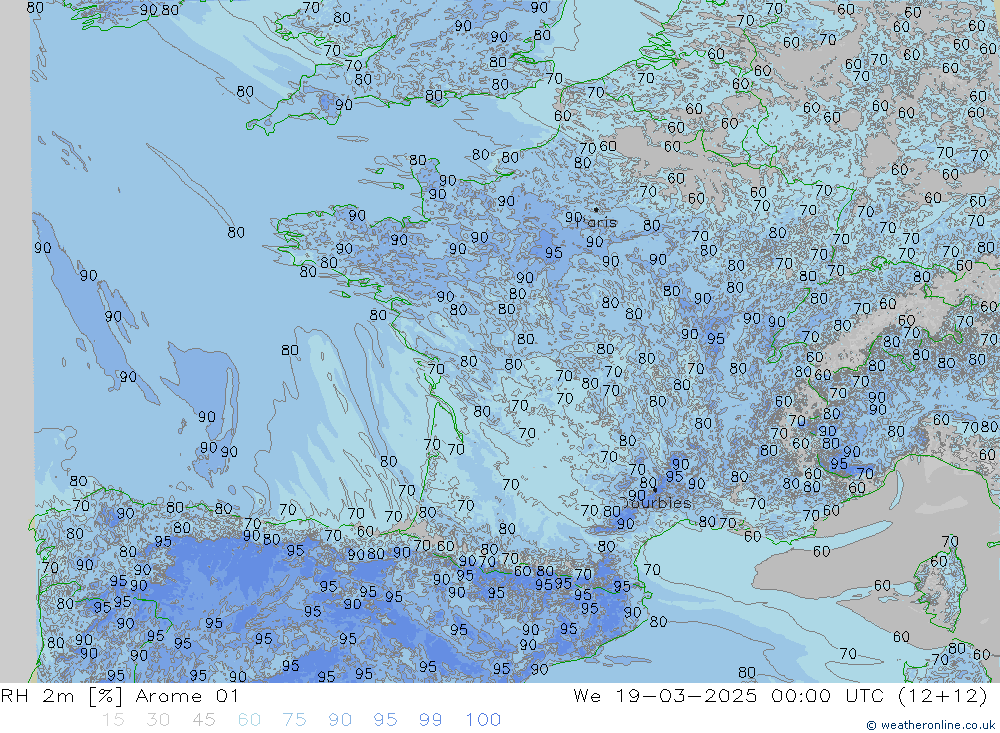
Task: Click the forecast date 'We 19-03-2025 00:00 UTC (12+12)'
Action: (779, 695)
